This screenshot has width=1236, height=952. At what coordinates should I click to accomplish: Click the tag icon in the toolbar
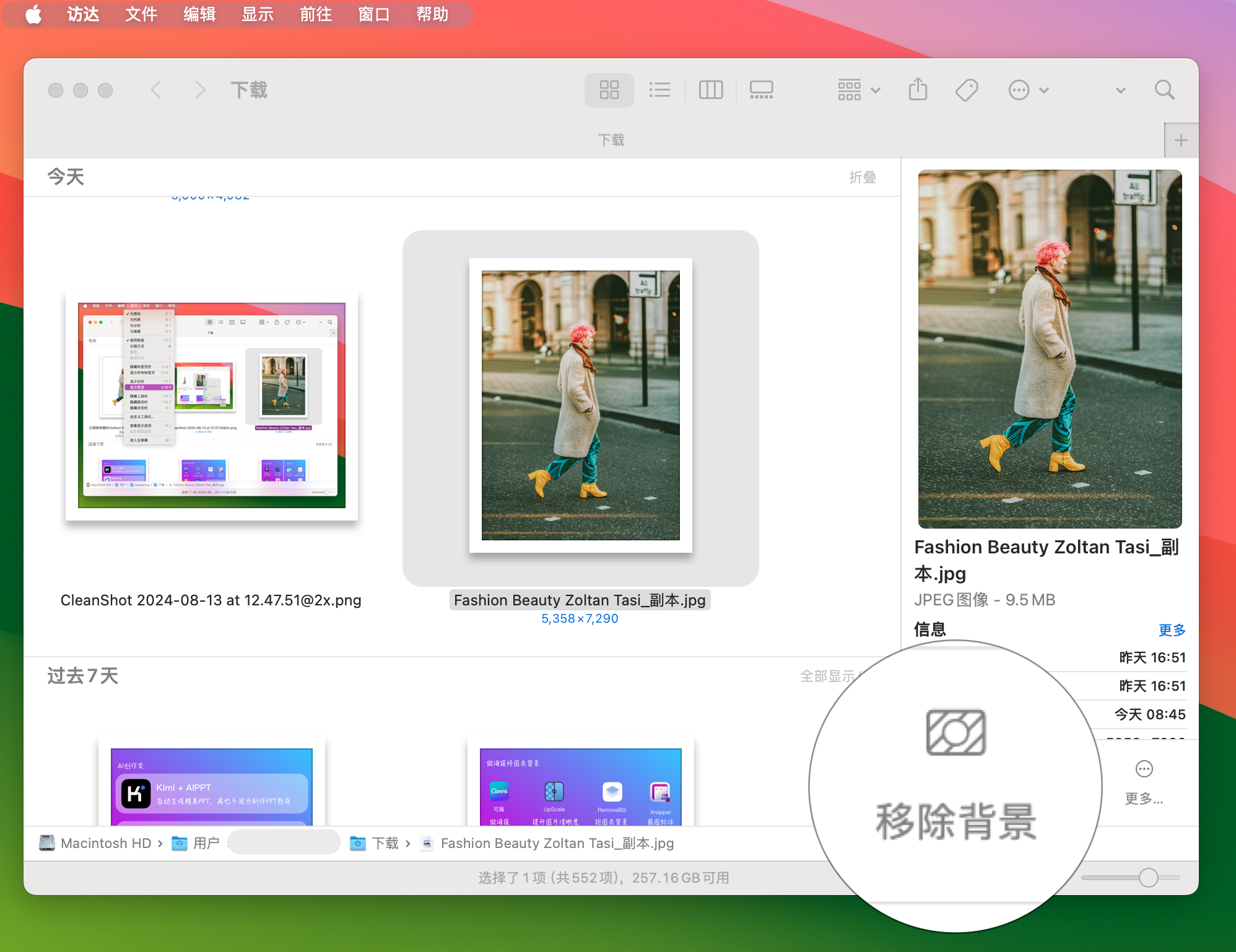(x=966, y=90)
